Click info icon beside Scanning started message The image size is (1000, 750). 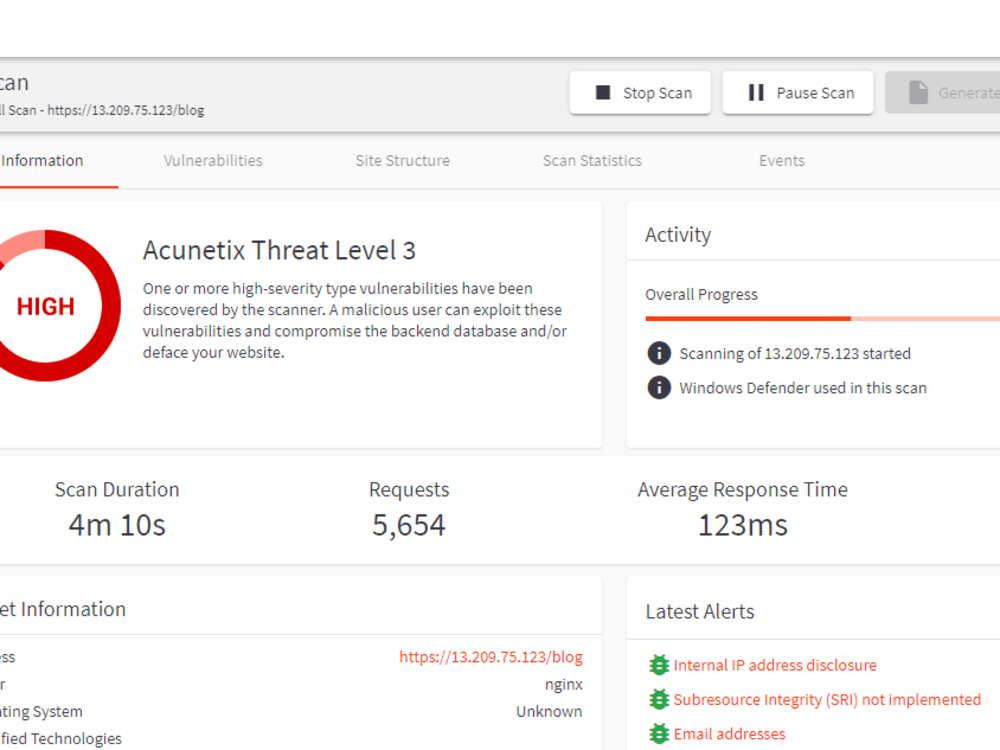pyautogui.click(x=659, y=353)
